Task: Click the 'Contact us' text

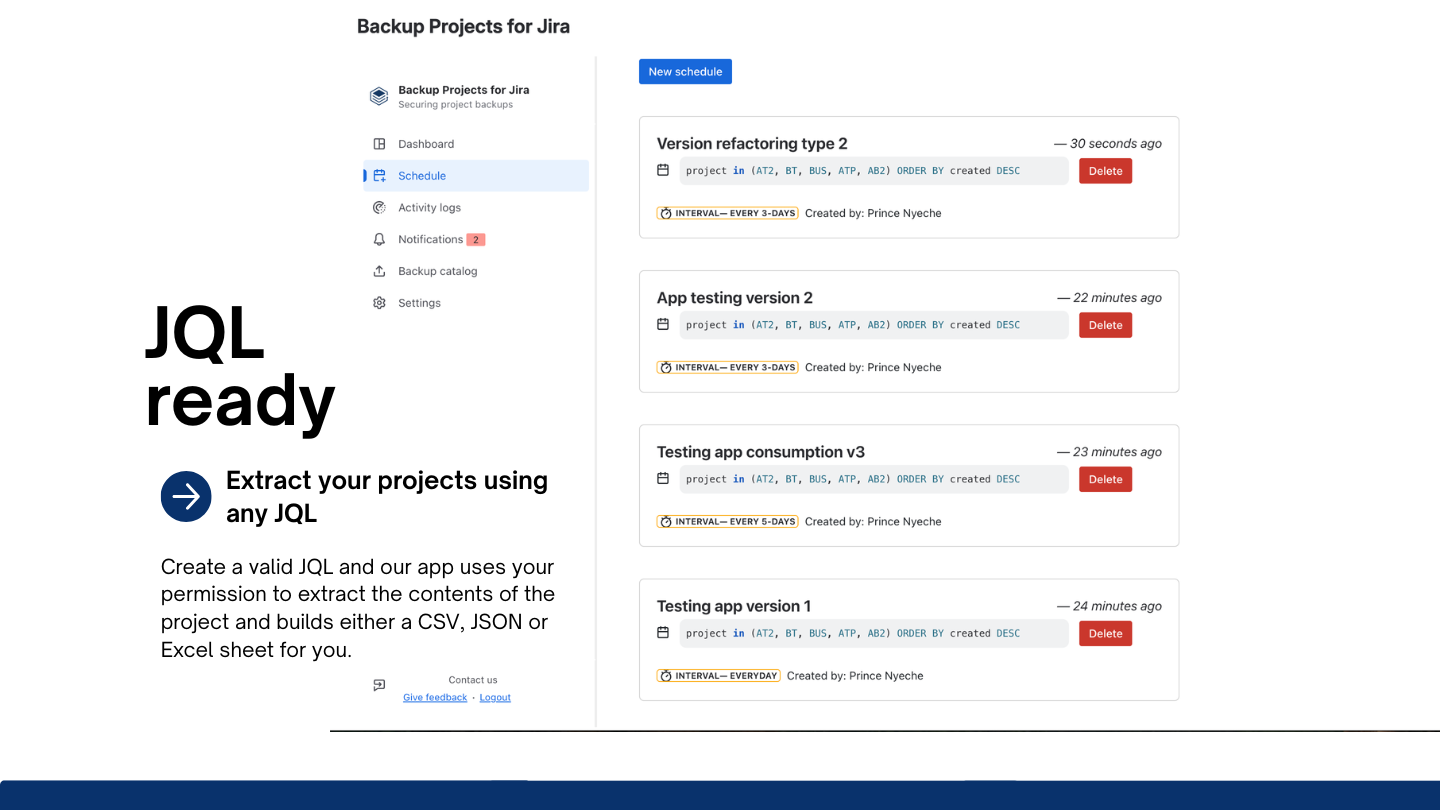Action: 473,680
